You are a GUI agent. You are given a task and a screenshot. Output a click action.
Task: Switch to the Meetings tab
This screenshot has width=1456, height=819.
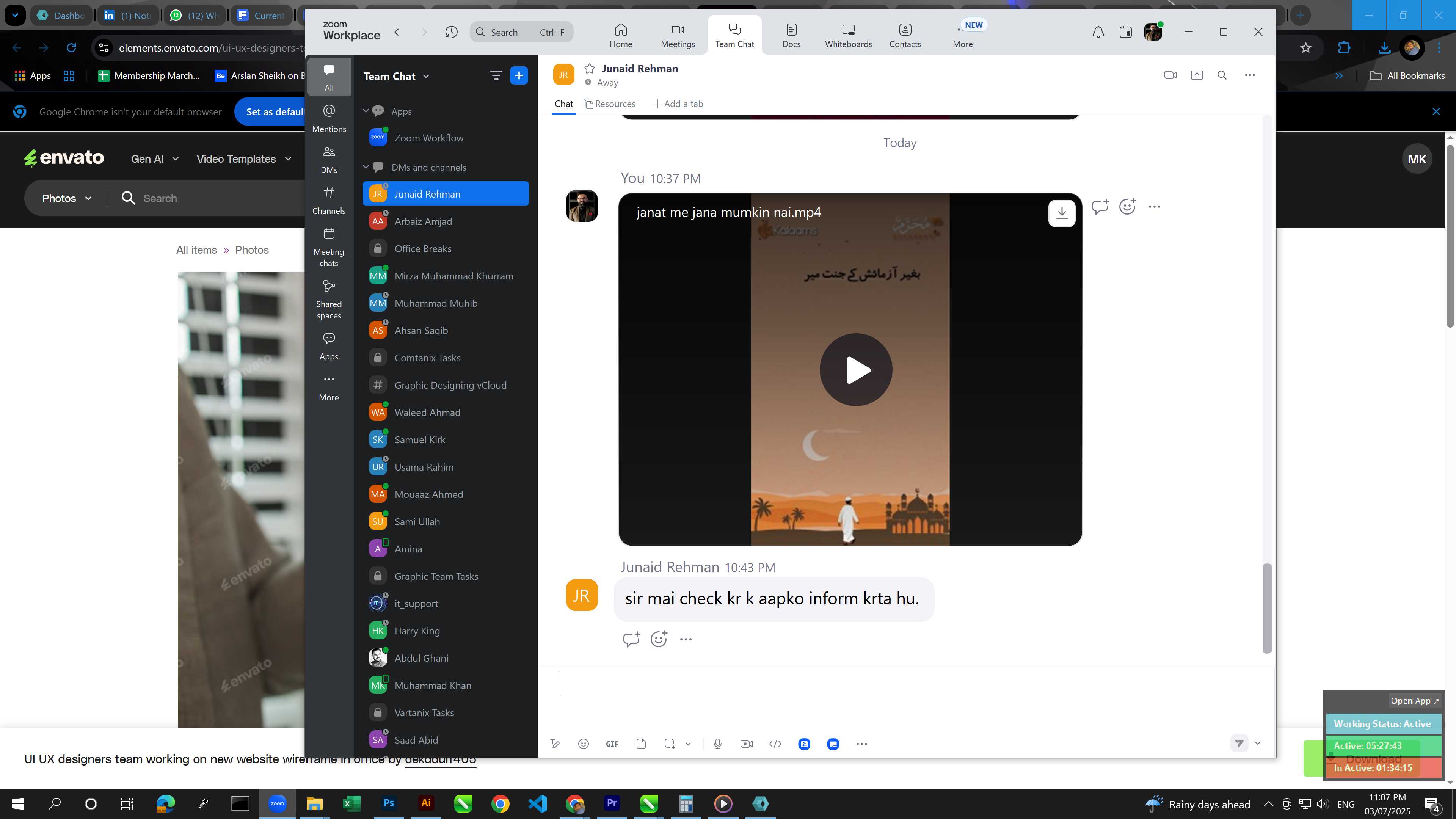[x=678, y=35]
